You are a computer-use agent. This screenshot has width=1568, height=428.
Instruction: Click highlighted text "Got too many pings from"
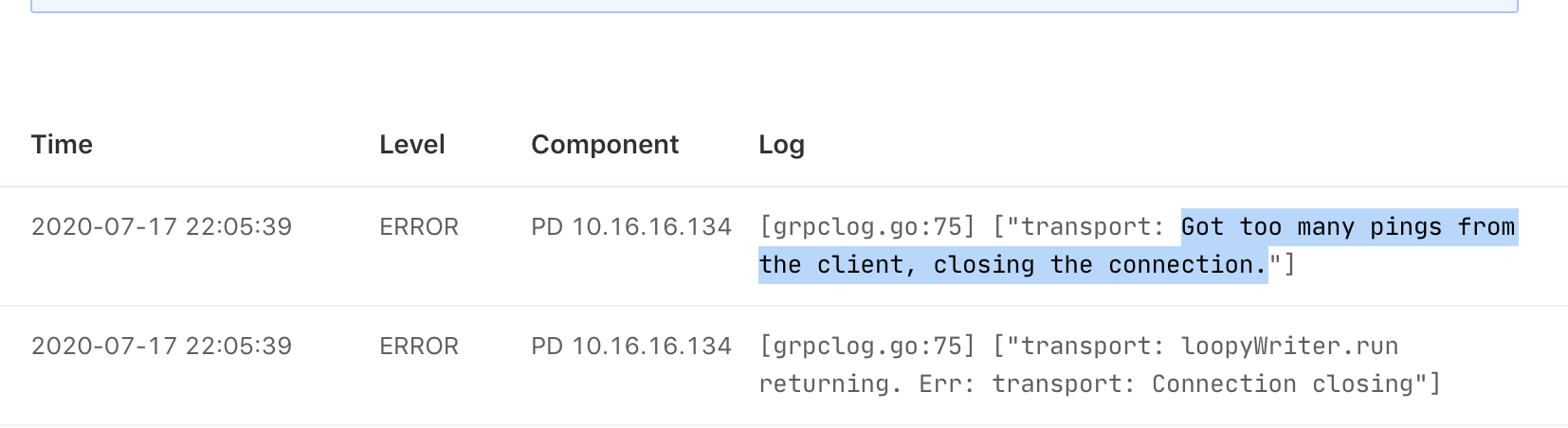coord(1347,227)
